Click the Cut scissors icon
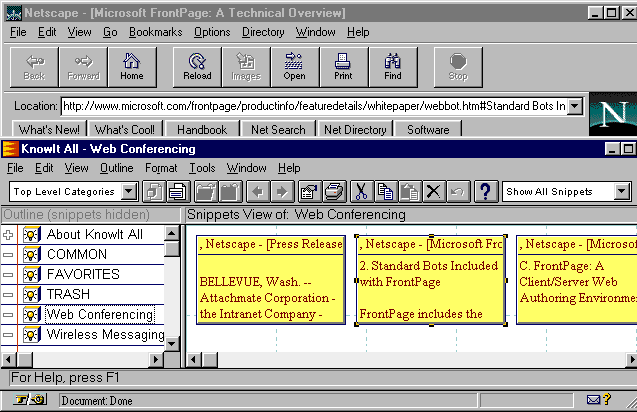The height and width of the screenshot is (412, 637). tap(361, 191)
